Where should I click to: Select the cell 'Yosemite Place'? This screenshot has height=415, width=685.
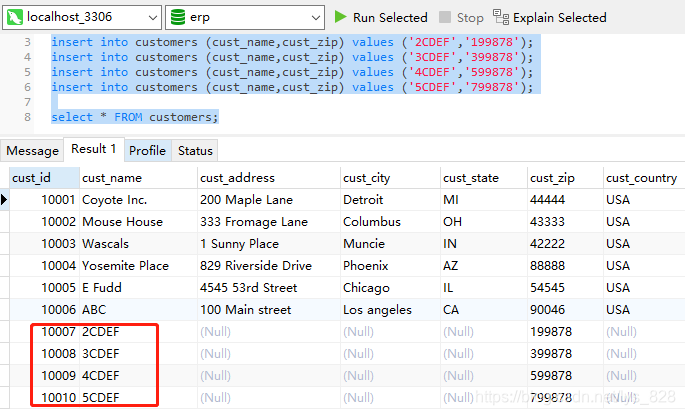(138, 266)
